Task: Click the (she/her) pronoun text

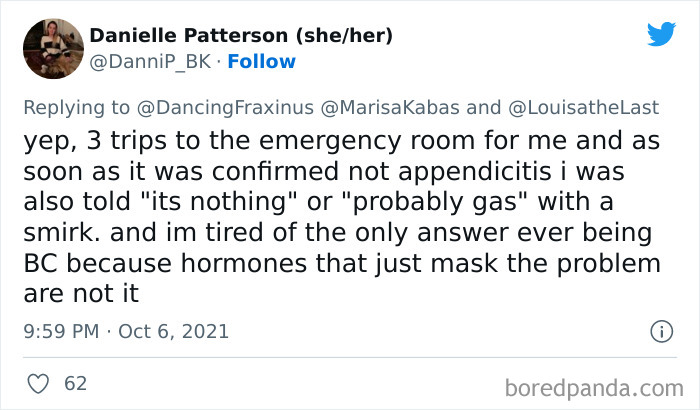Action: (x=342, y=36)
